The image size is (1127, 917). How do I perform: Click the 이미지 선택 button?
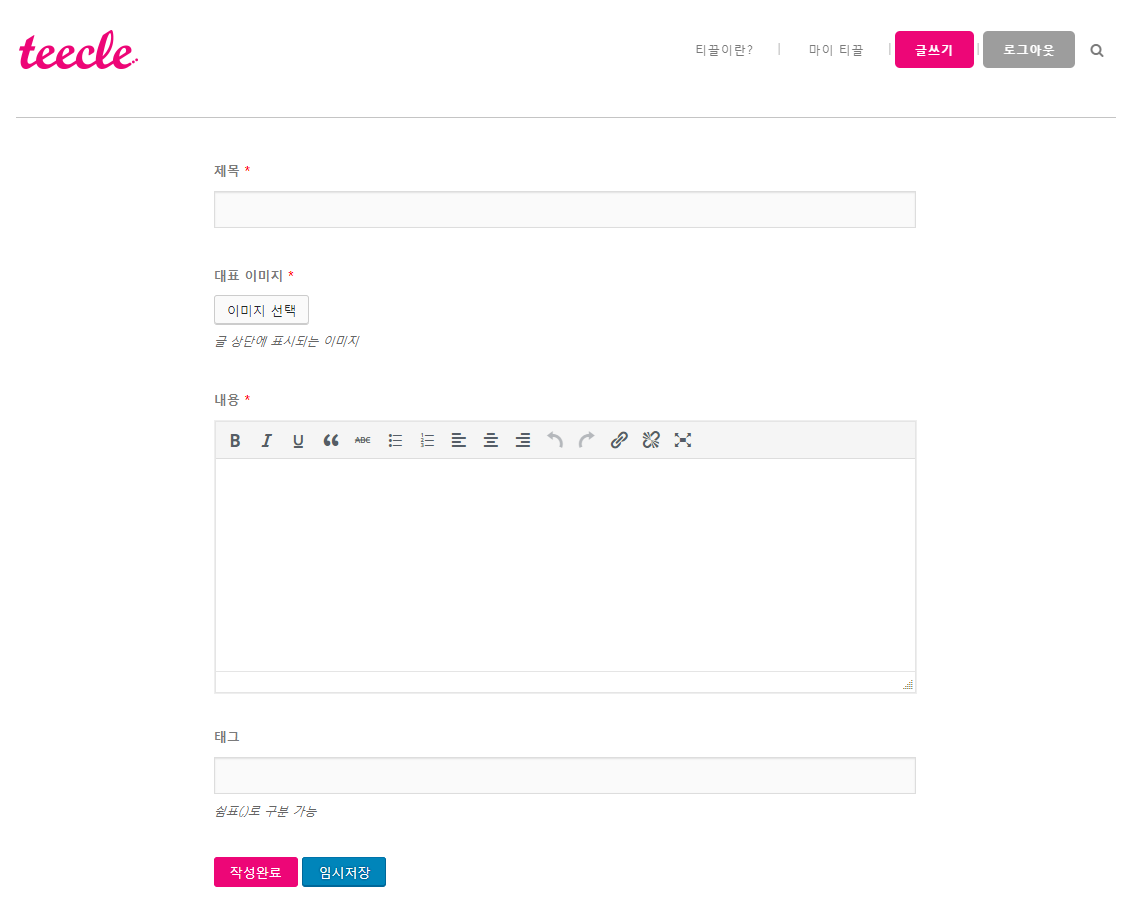(261, 310)
